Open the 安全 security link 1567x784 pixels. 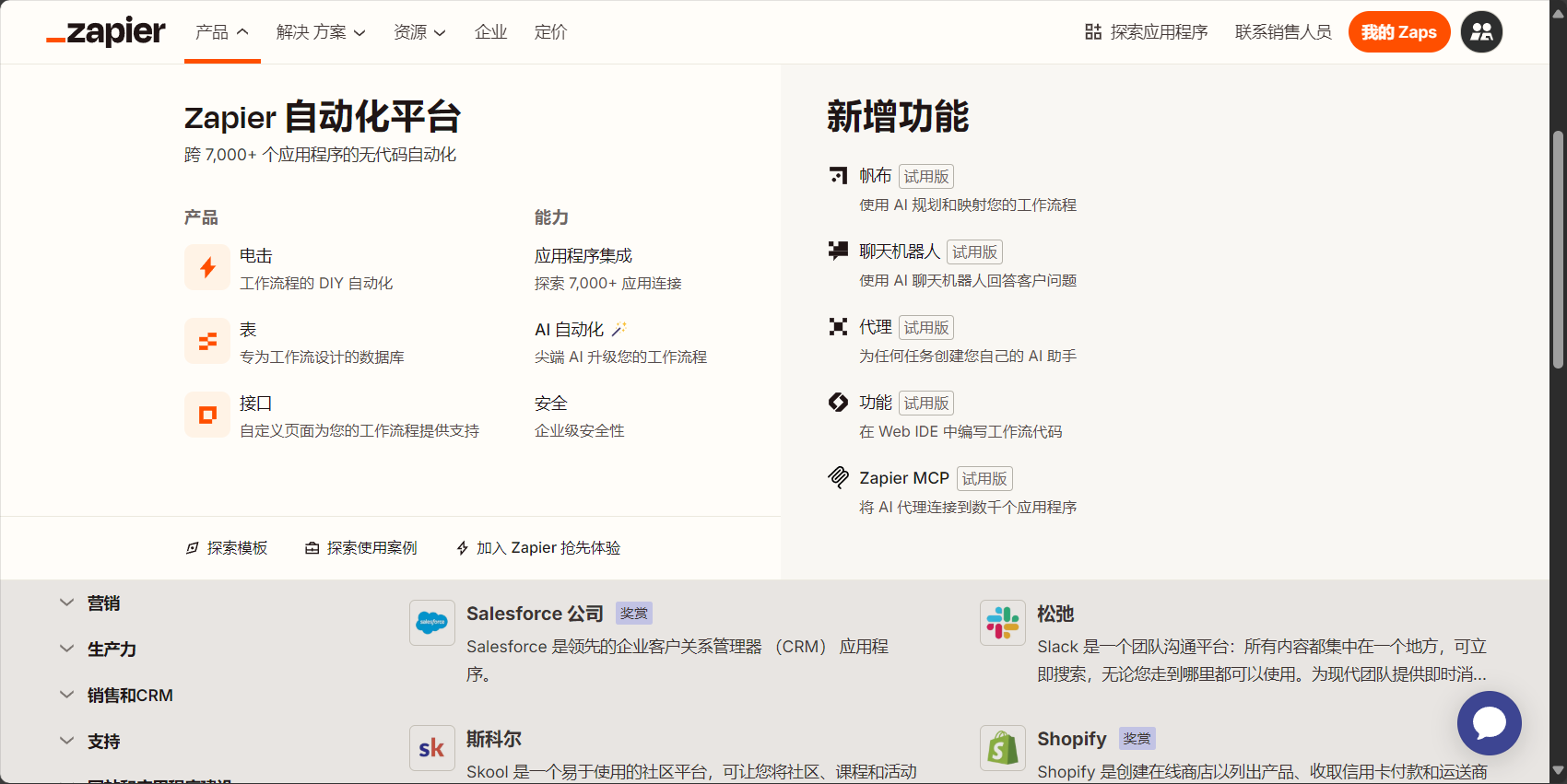tap(551, 403)
